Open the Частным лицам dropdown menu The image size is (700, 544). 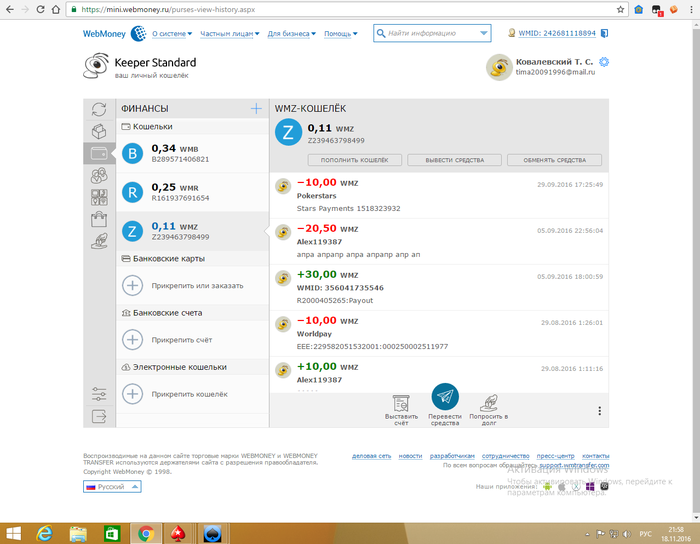pos(229,33)
